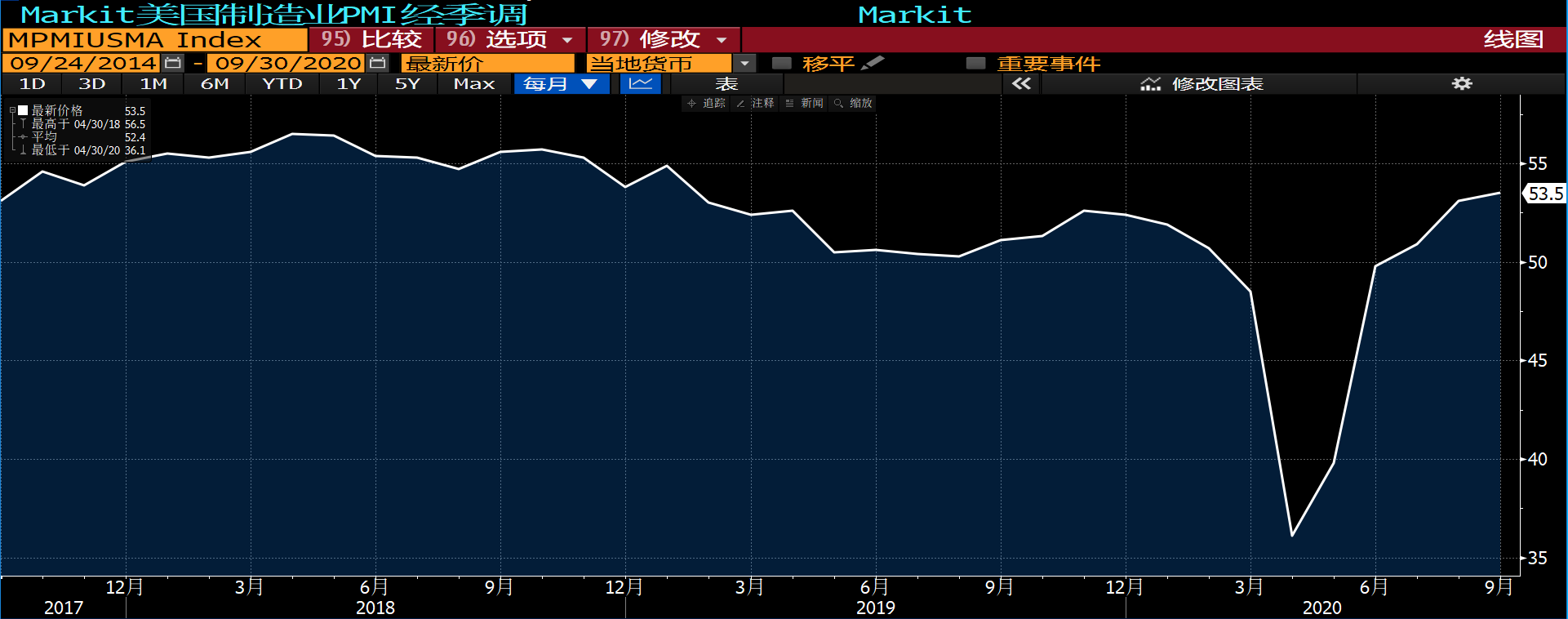Click the white series swatch for 最新价格

coord(24,110)
